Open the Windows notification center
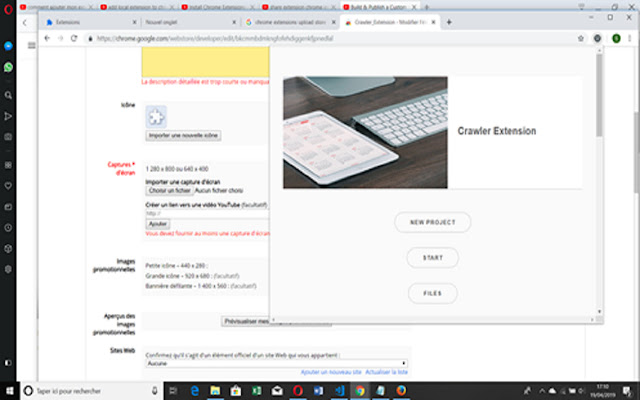640x400 pixels. pos(627,391)
